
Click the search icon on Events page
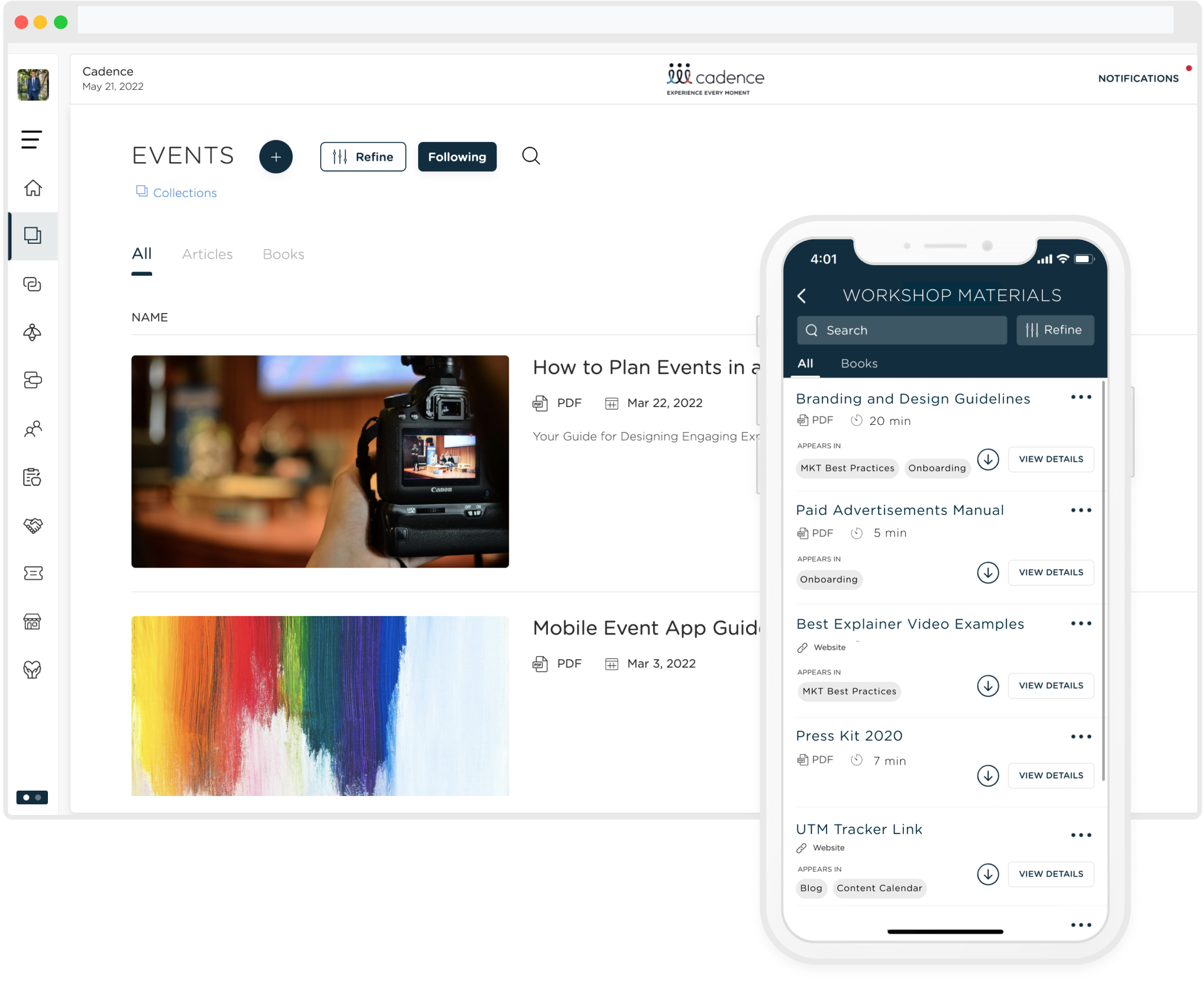[x=529, y=156]
